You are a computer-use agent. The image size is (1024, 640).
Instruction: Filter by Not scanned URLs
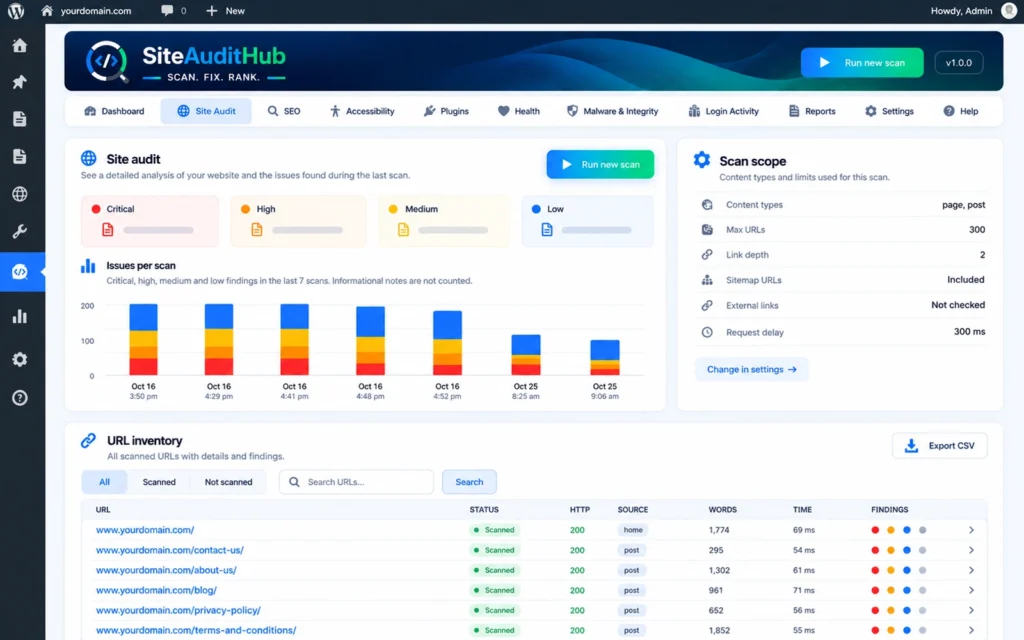pyautogui.click(x=228, y=482)
